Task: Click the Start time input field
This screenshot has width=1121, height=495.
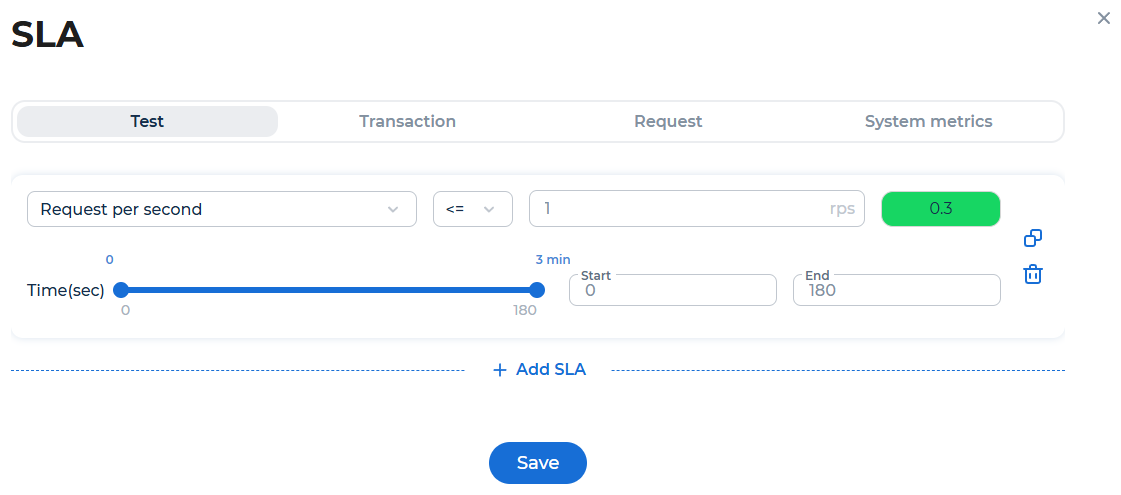Action: point(673,290)
